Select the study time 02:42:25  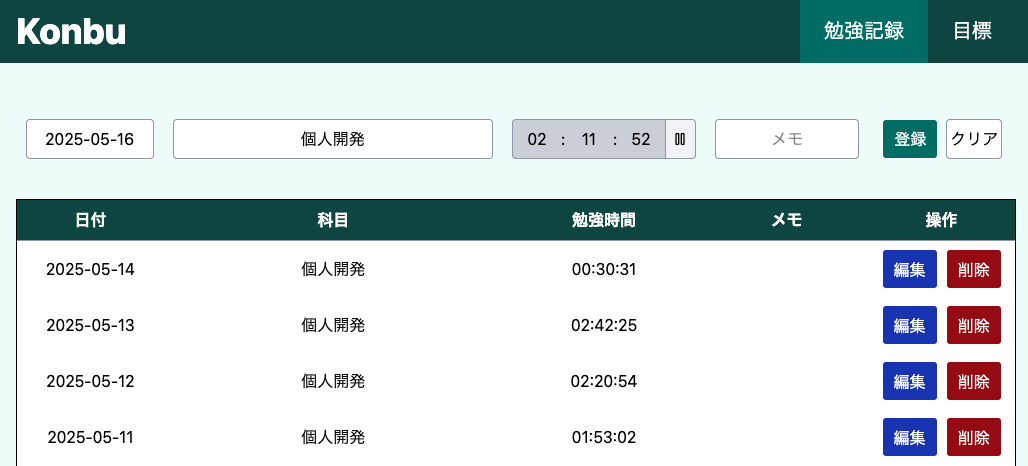tap(604, 325)
